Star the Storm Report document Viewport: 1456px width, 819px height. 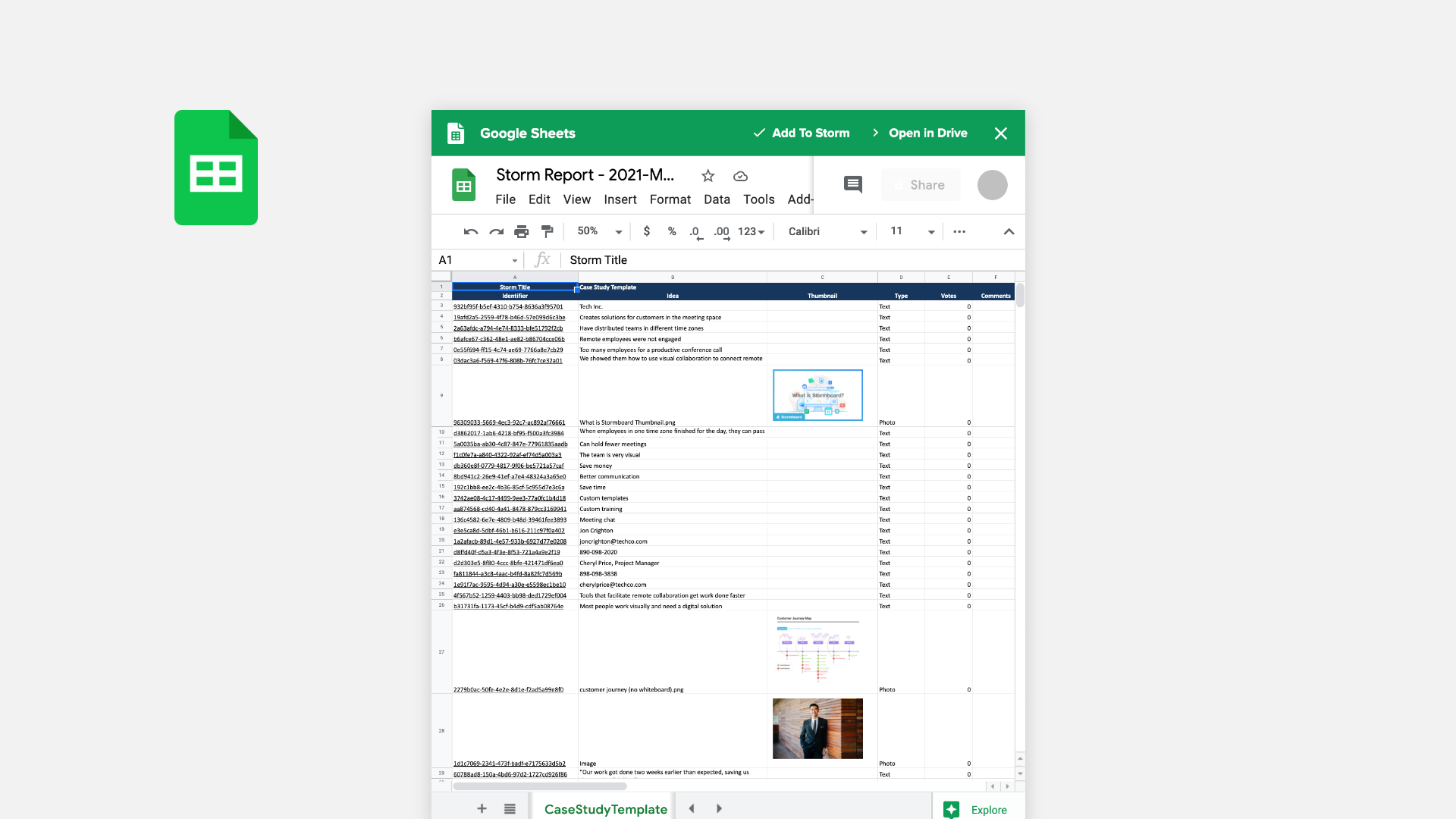click(x=708, y=176)
